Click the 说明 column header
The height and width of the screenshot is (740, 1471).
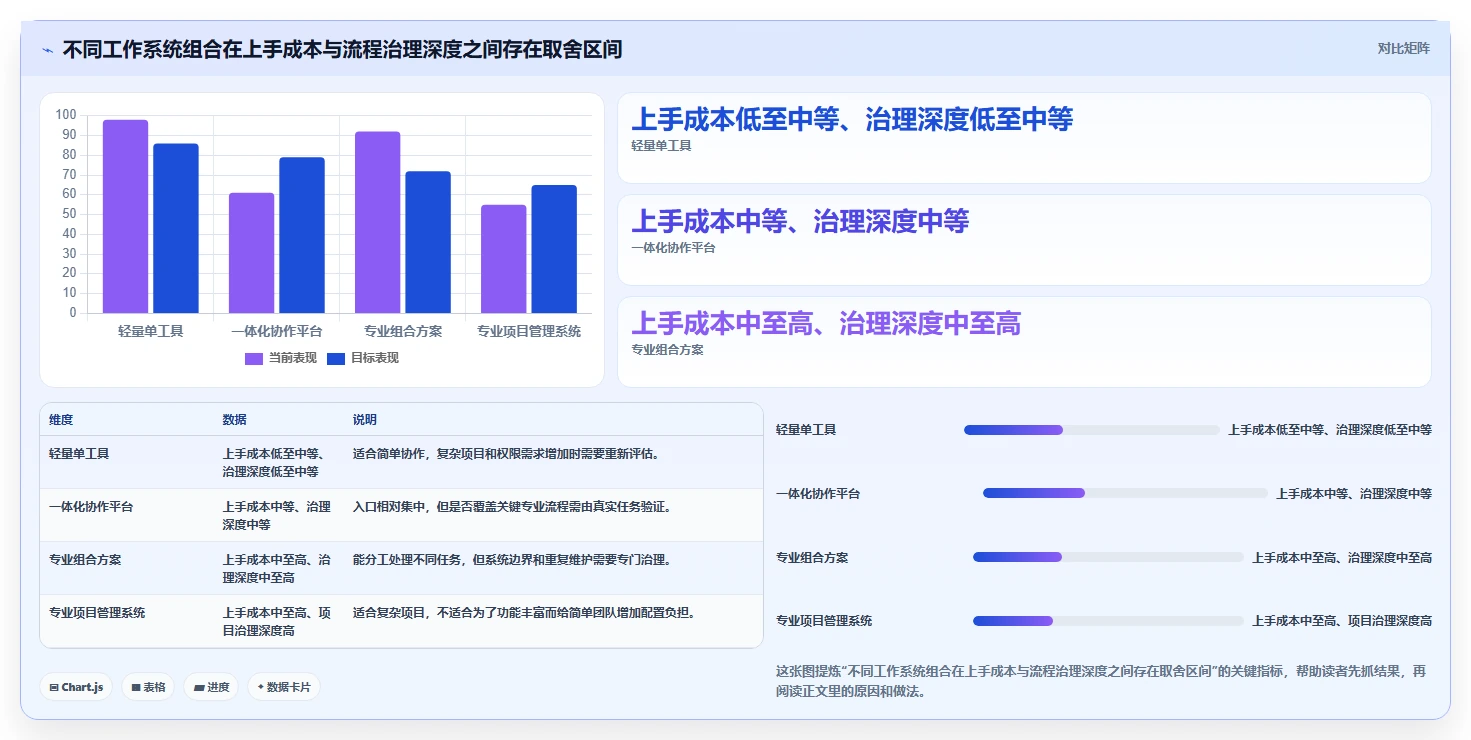365,420
